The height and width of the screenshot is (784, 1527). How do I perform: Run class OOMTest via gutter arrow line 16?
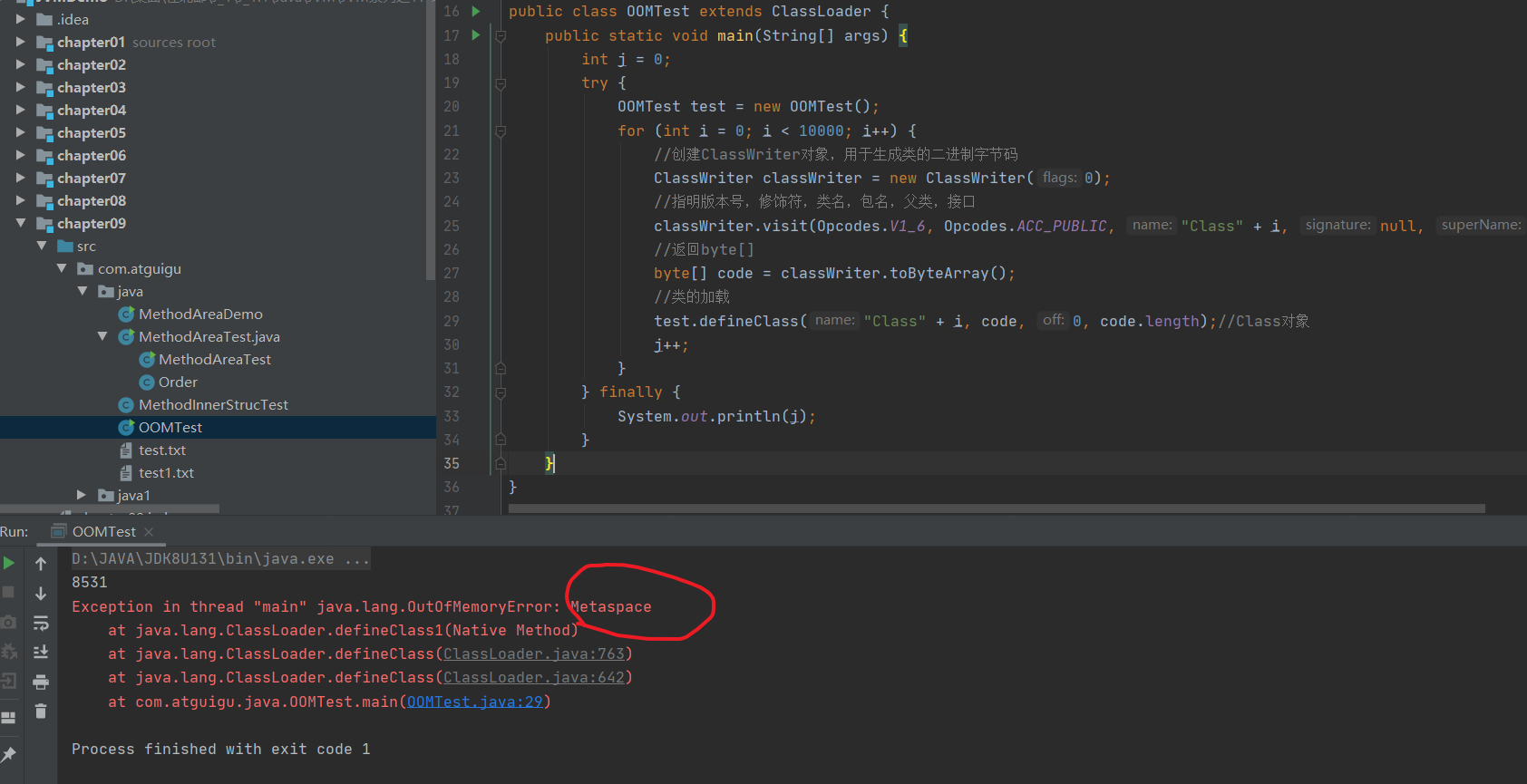[476, 12]
